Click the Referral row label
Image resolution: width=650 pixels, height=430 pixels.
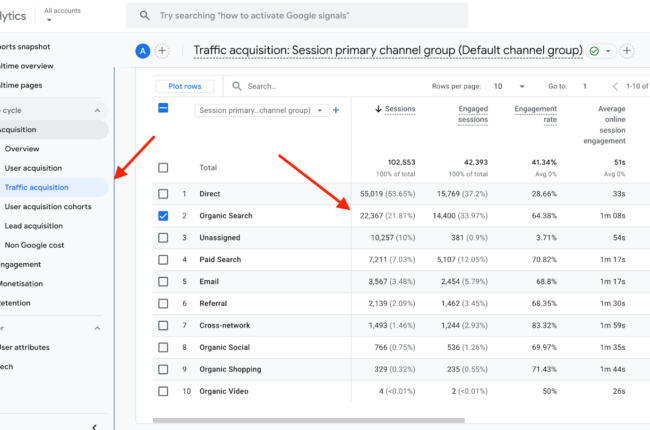(213, 304)
